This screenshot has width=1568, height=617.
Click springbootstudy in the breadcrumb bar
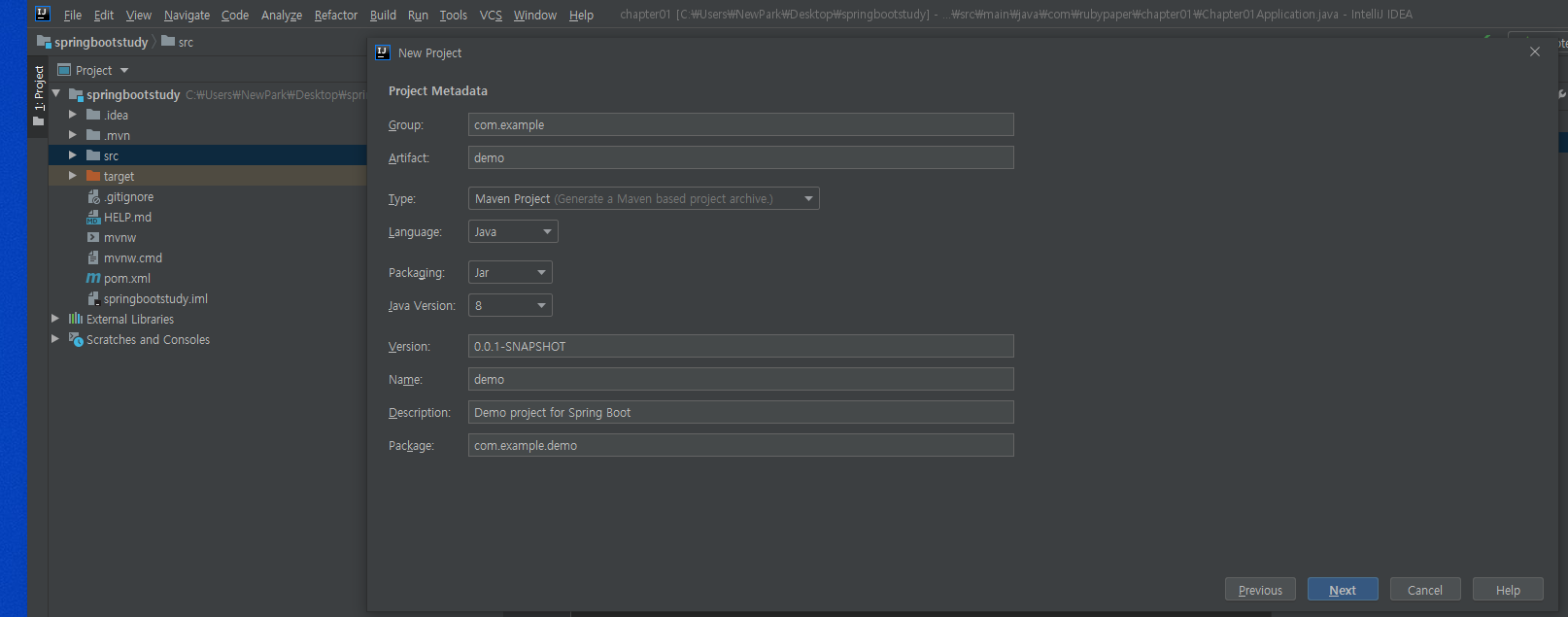point(101,42)
